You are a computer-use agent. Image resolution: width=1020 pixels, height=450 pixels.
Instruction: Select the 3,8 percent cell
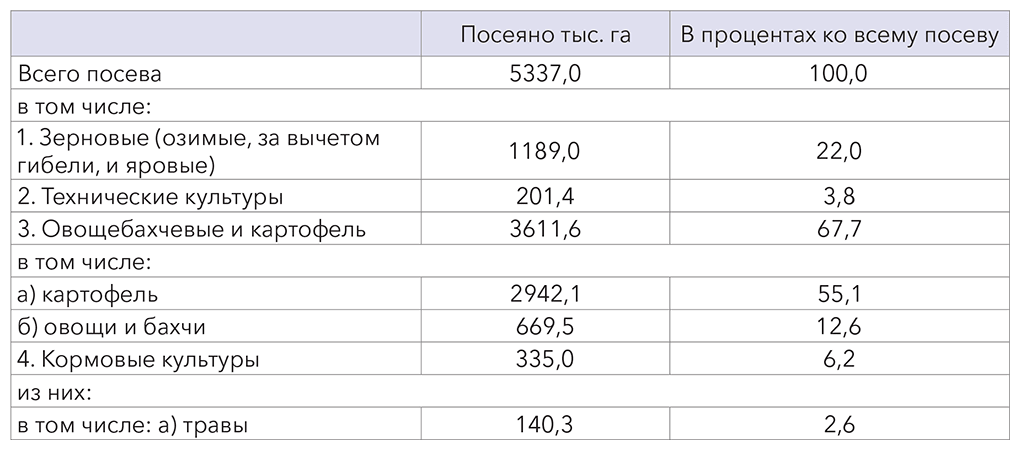pyautogui.click(x=840, y=196)
